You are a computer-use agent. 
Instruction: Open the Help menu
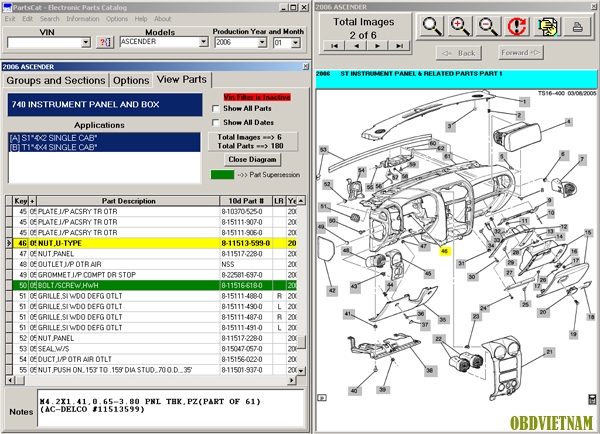tap(141, 19)
